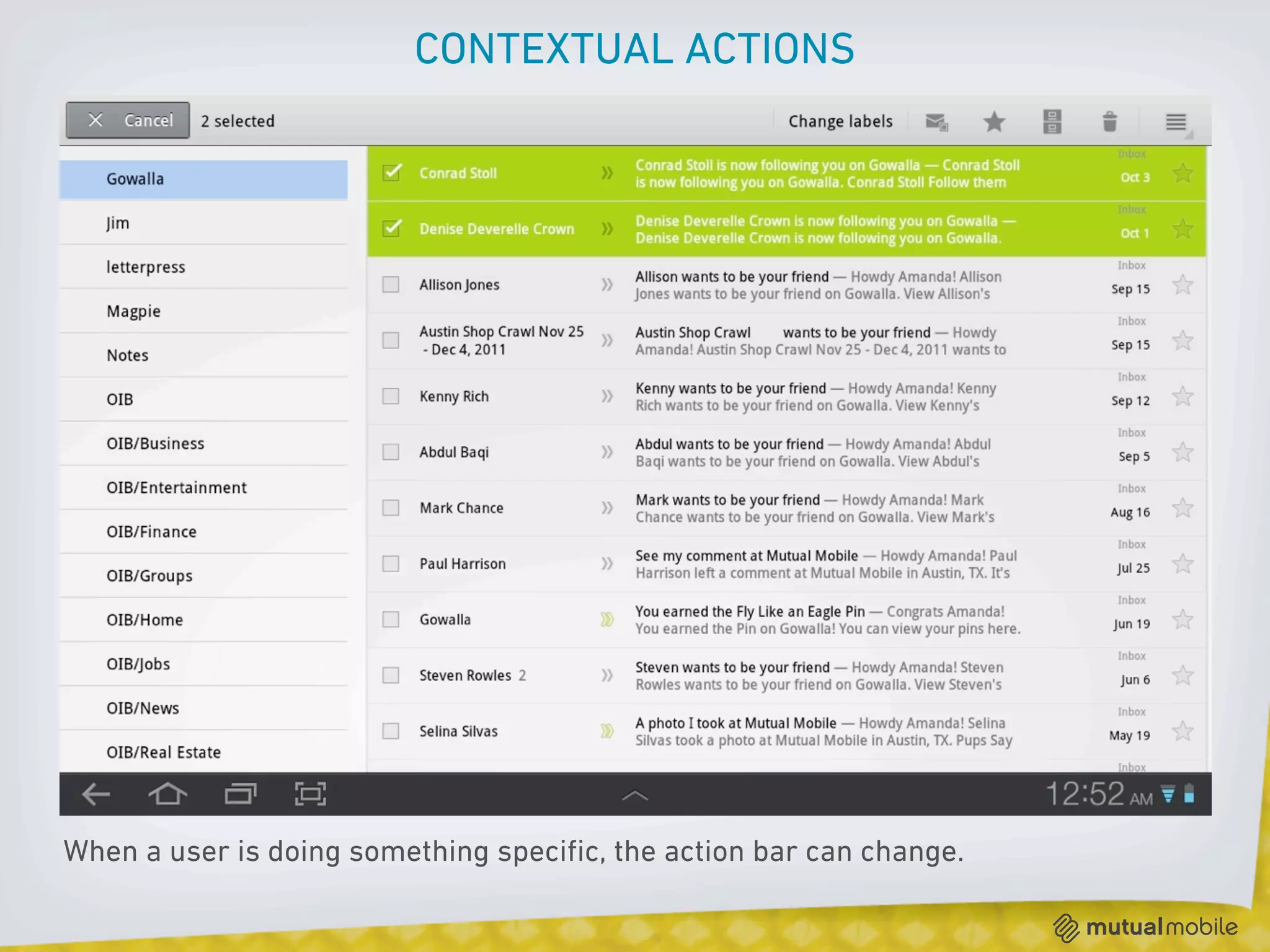Open Paul Harrison's Mutual Mobile comment email

786,564
